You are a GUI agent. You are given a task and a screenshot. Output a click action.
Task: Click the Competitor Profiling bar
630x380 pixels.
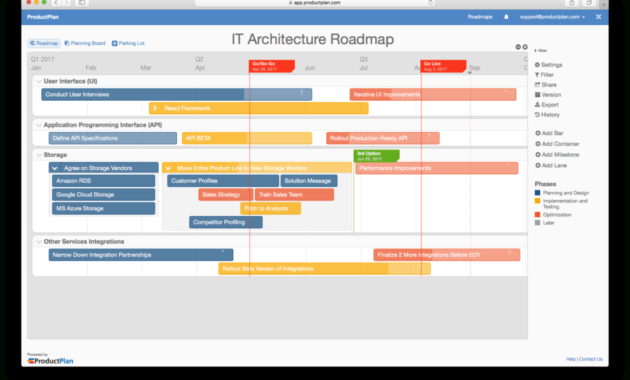226,222
